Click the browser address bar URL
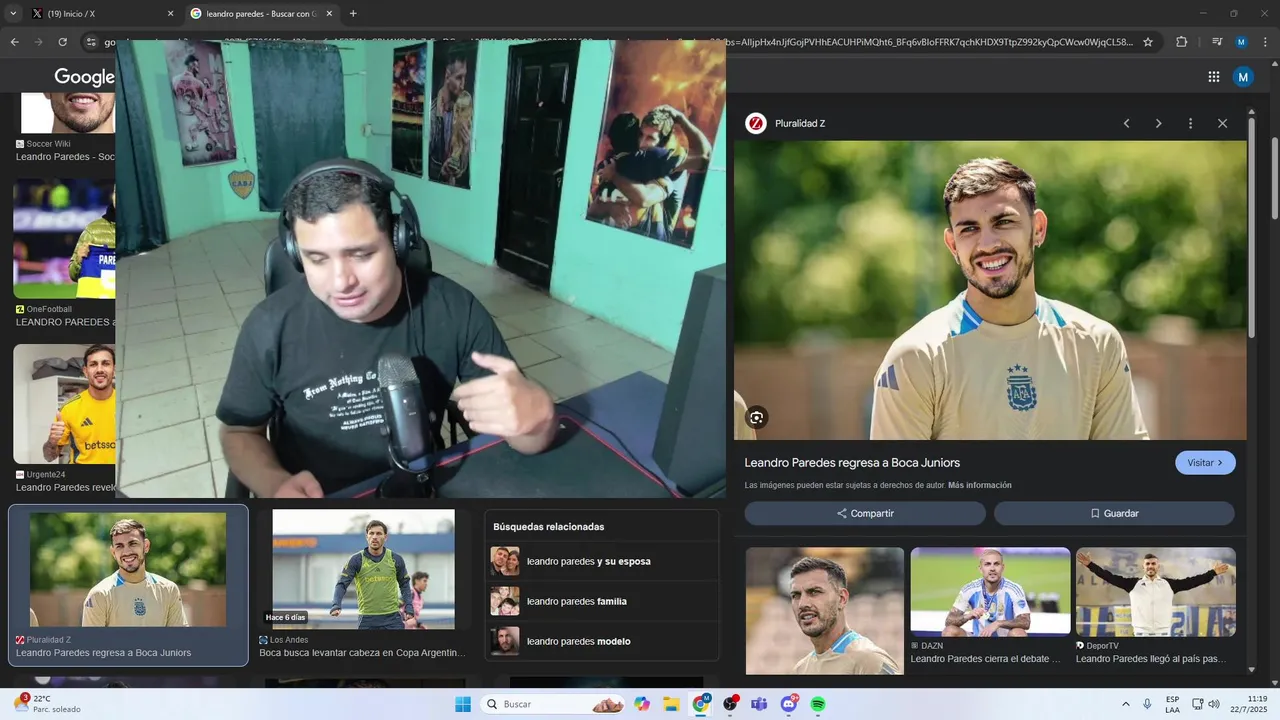This screenshot has height=720, width=1280. click(620, 42)
